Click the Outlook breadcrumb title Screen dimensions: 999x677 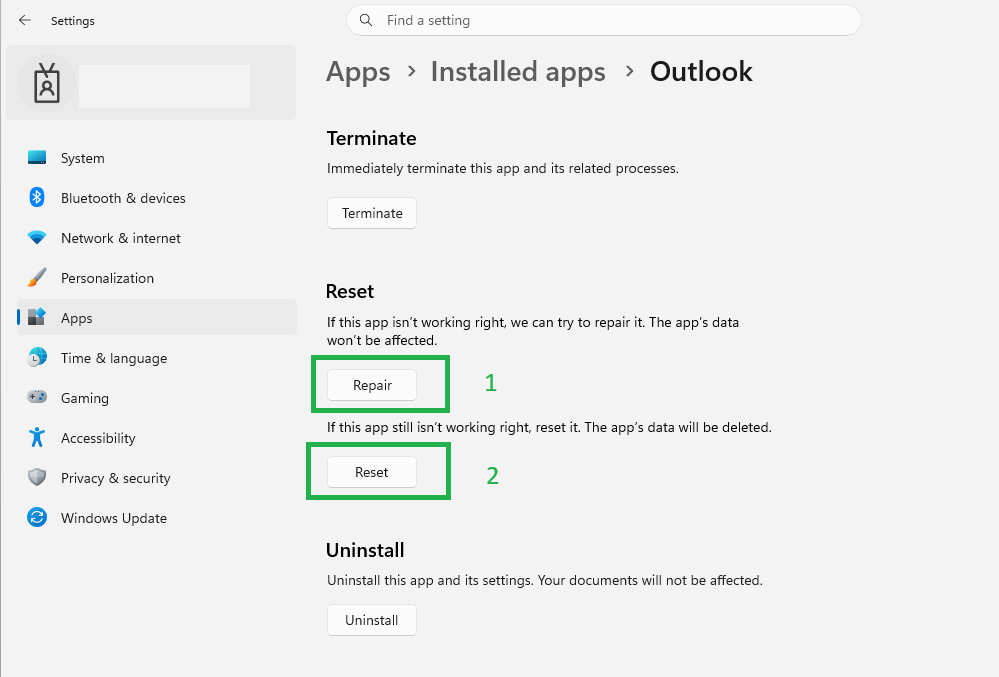tap(701, 71)
